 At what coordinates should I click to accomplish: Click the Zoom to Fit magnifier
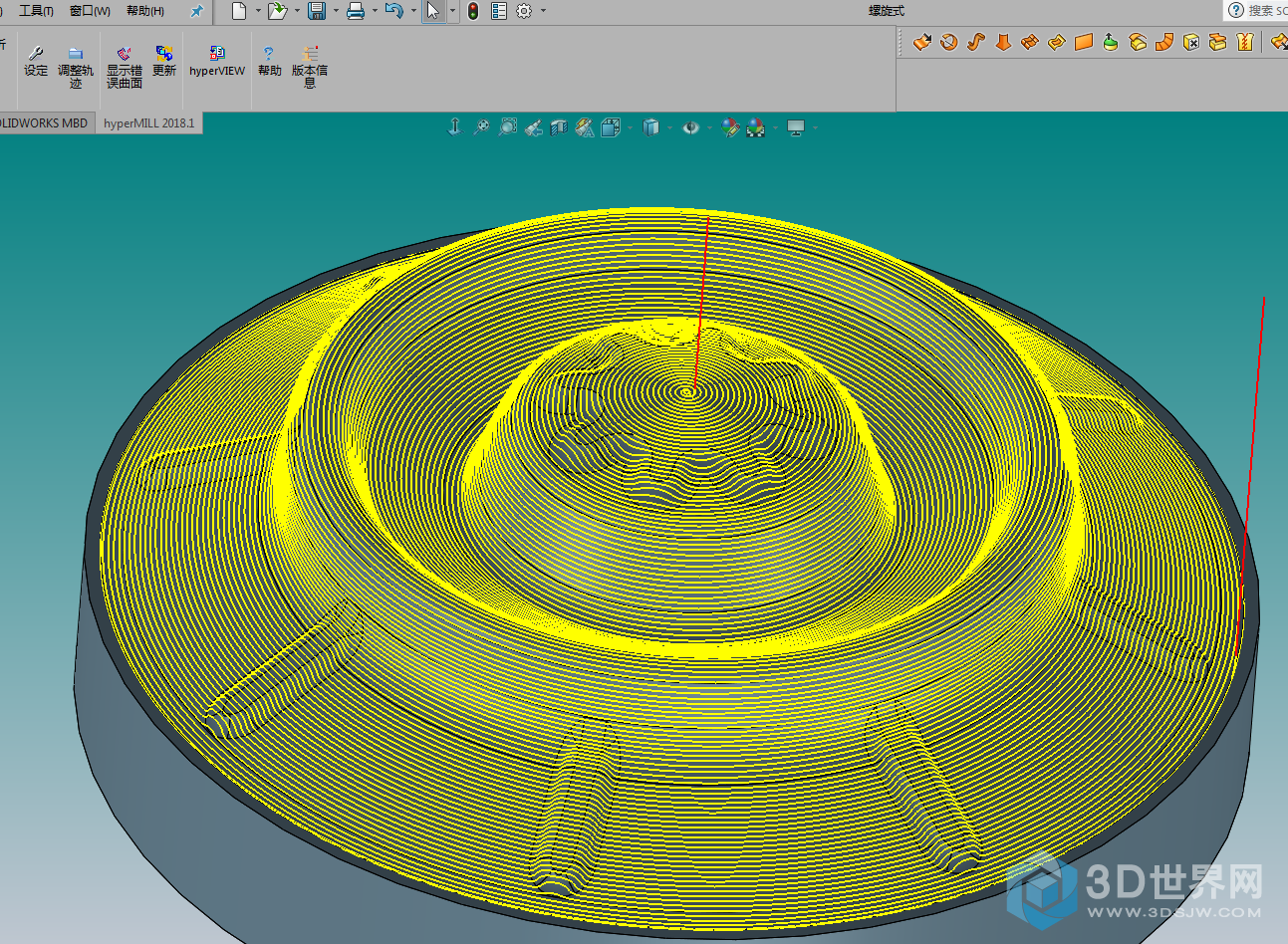[x=481, y=126]
